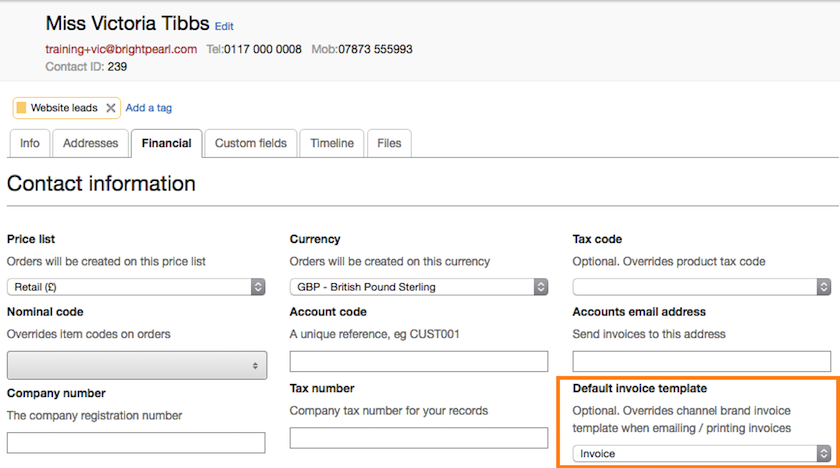The width and height of the screenshot is (840, 468).
Task: Click the Website leads tag label
Action: (x=64, y=108)
